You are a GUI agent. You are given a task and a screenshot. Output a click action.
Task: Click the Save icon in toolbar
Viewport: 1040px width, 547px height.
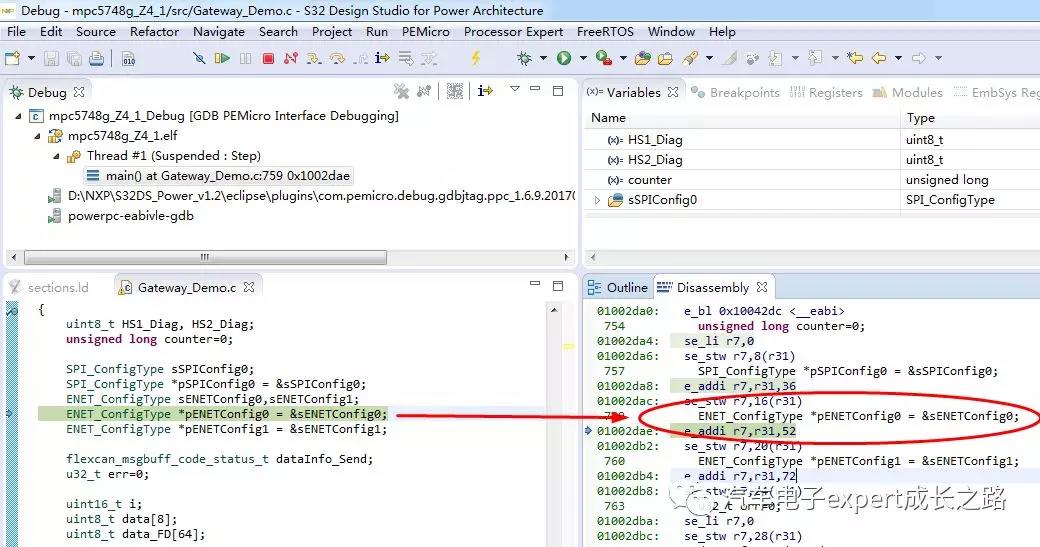(51, 59)
